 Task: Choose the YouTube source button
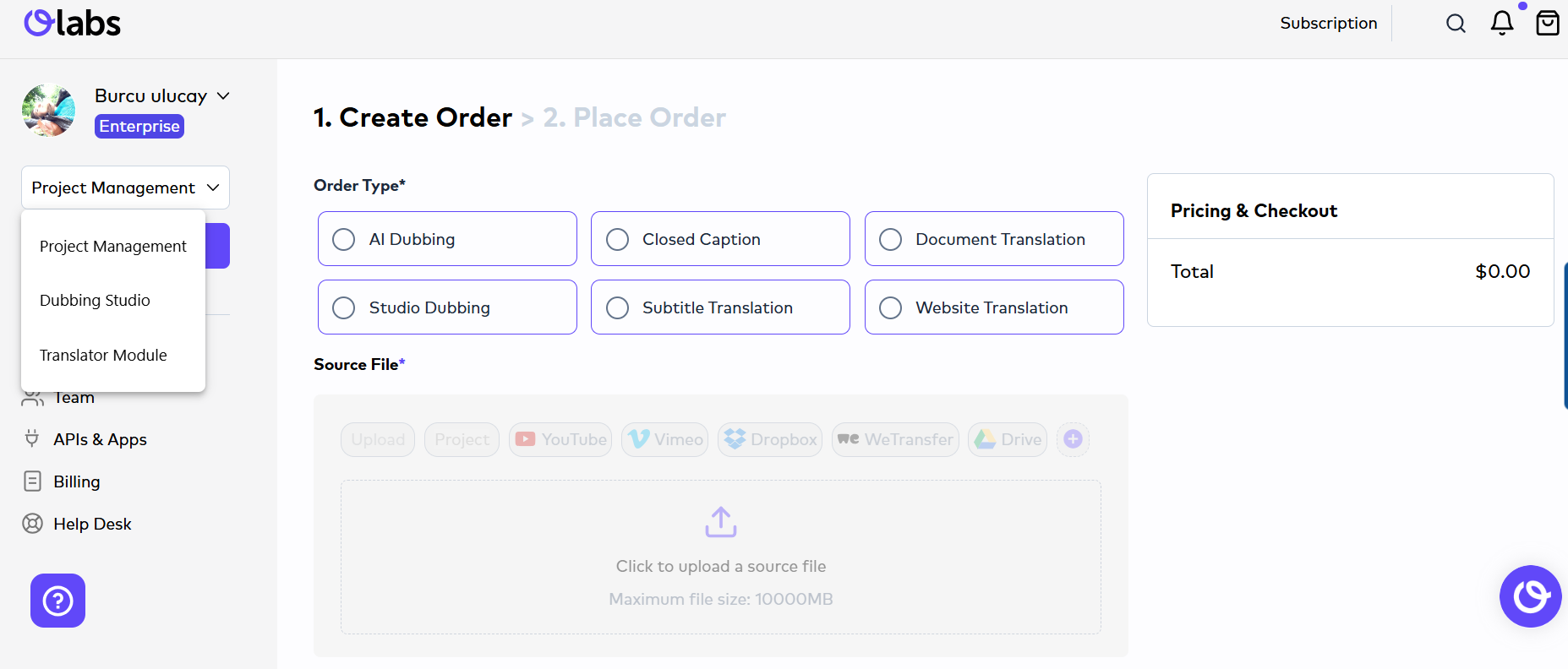coord(560,439)
